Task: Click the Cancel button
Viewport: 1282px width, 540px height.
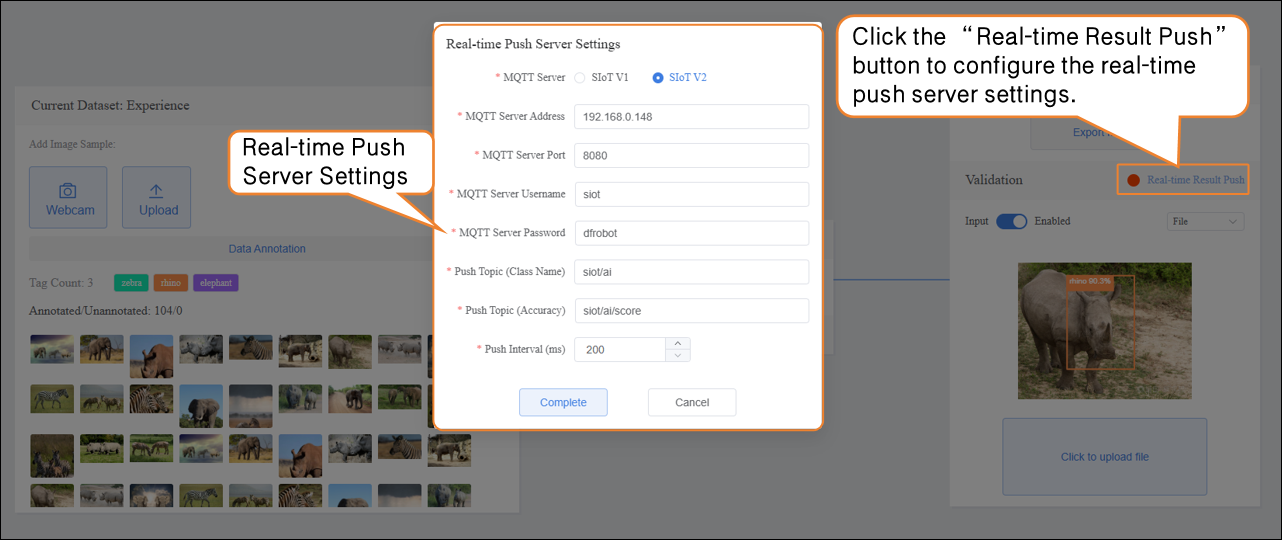Action: click(692, 402)
